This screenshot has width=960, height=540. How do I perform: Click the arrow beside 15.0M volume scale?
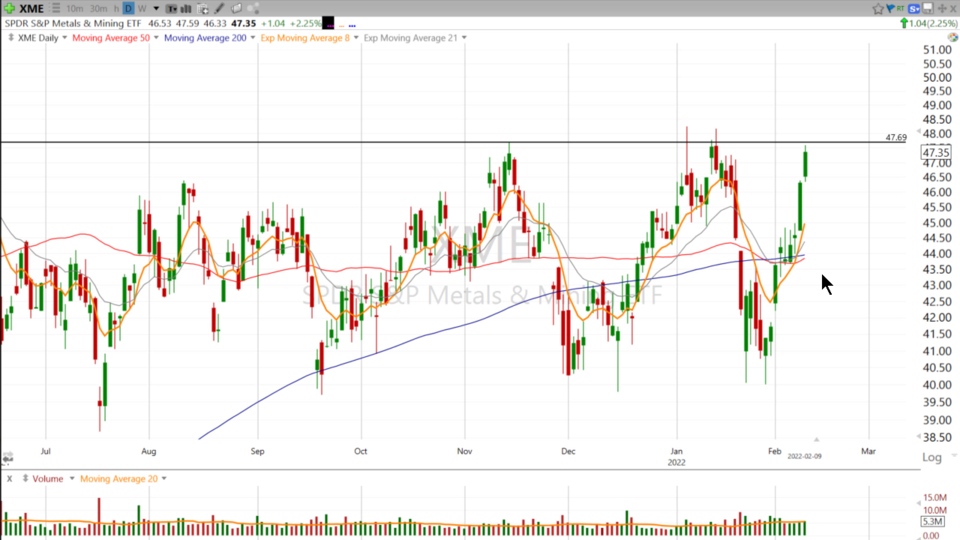(x=918, y=503)
